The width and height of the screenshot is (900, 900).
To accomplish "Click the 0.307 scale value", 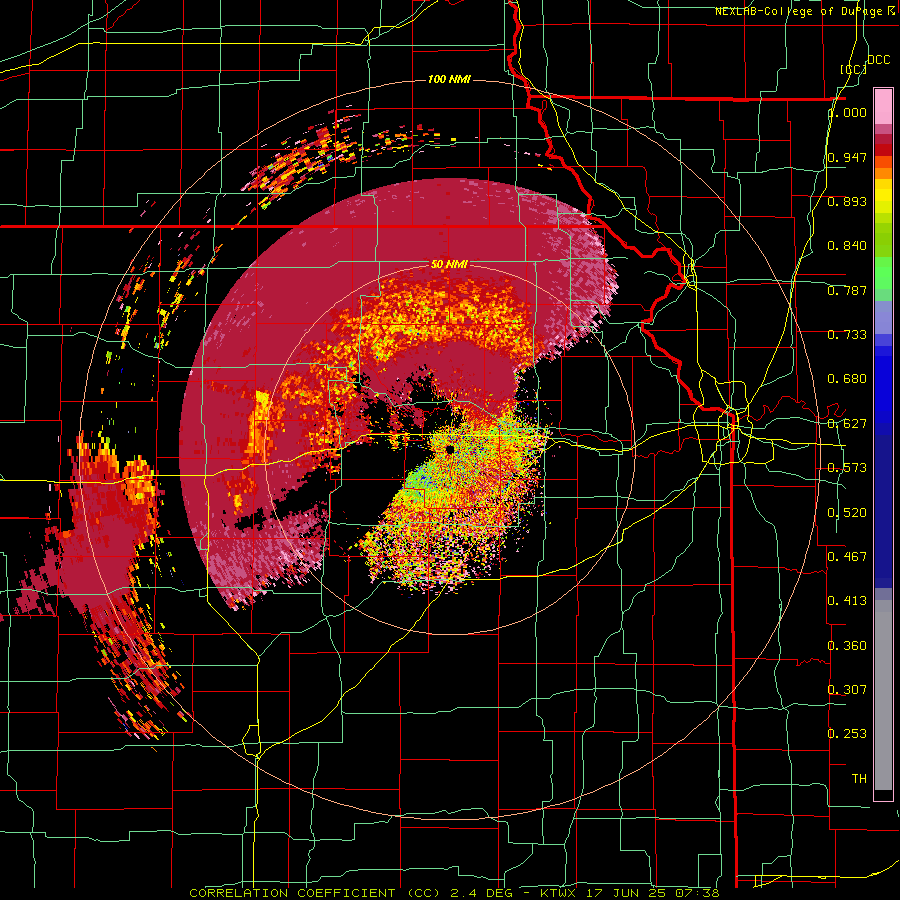I will tap(847, 690).
